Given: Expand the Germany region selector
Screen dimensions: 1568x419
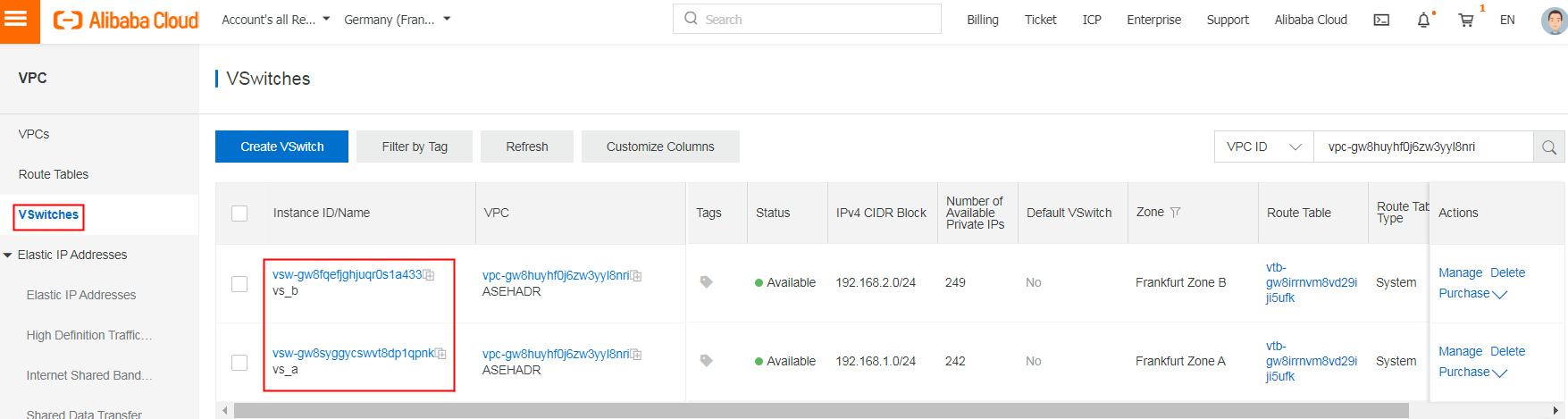Looking at the screenshot, I should pyautogui.click(x=398, y=20).
